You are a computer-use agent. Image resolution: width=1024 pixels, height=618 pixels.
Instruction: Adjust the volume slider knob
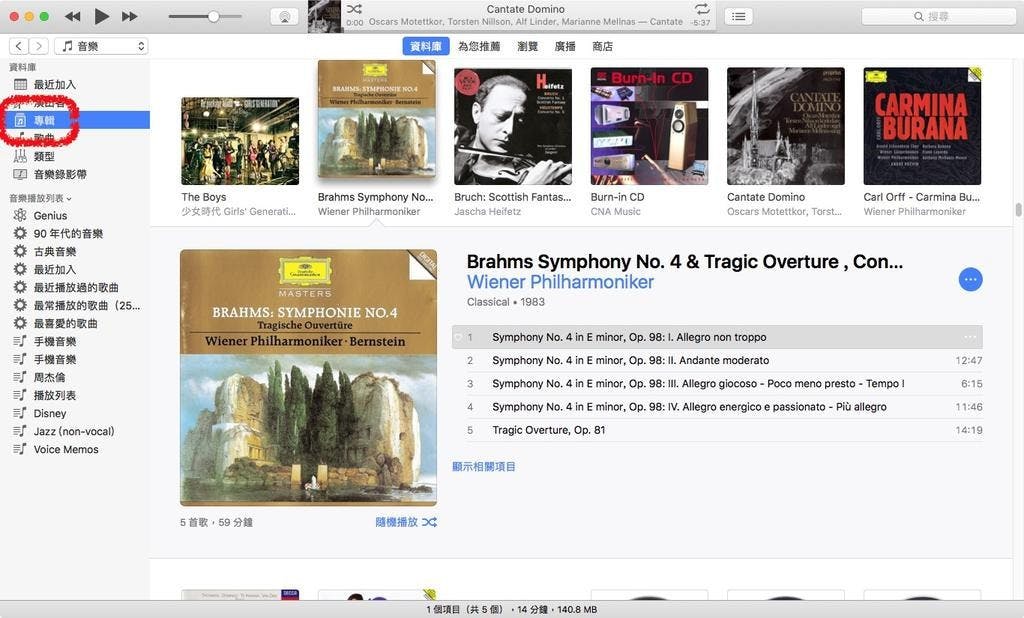coord(214,16)
